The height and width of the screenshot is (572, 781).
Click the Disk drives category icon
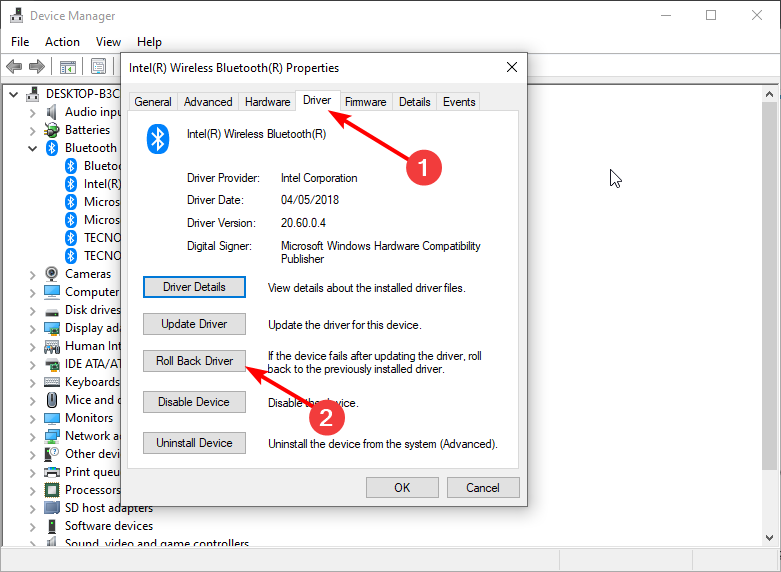coord(52,312)
